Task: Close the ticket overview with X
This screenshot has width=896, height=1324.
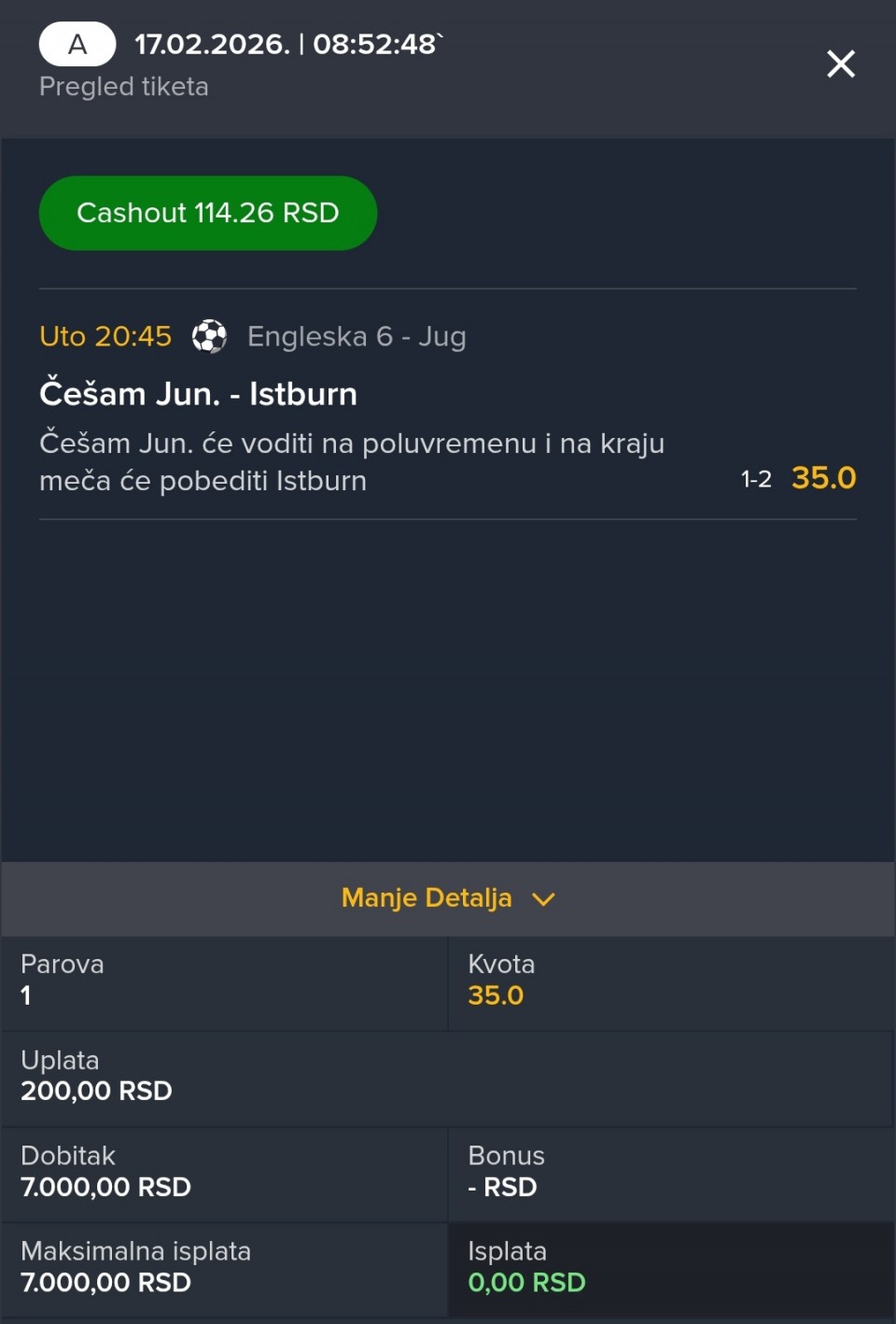Action: 840,63
